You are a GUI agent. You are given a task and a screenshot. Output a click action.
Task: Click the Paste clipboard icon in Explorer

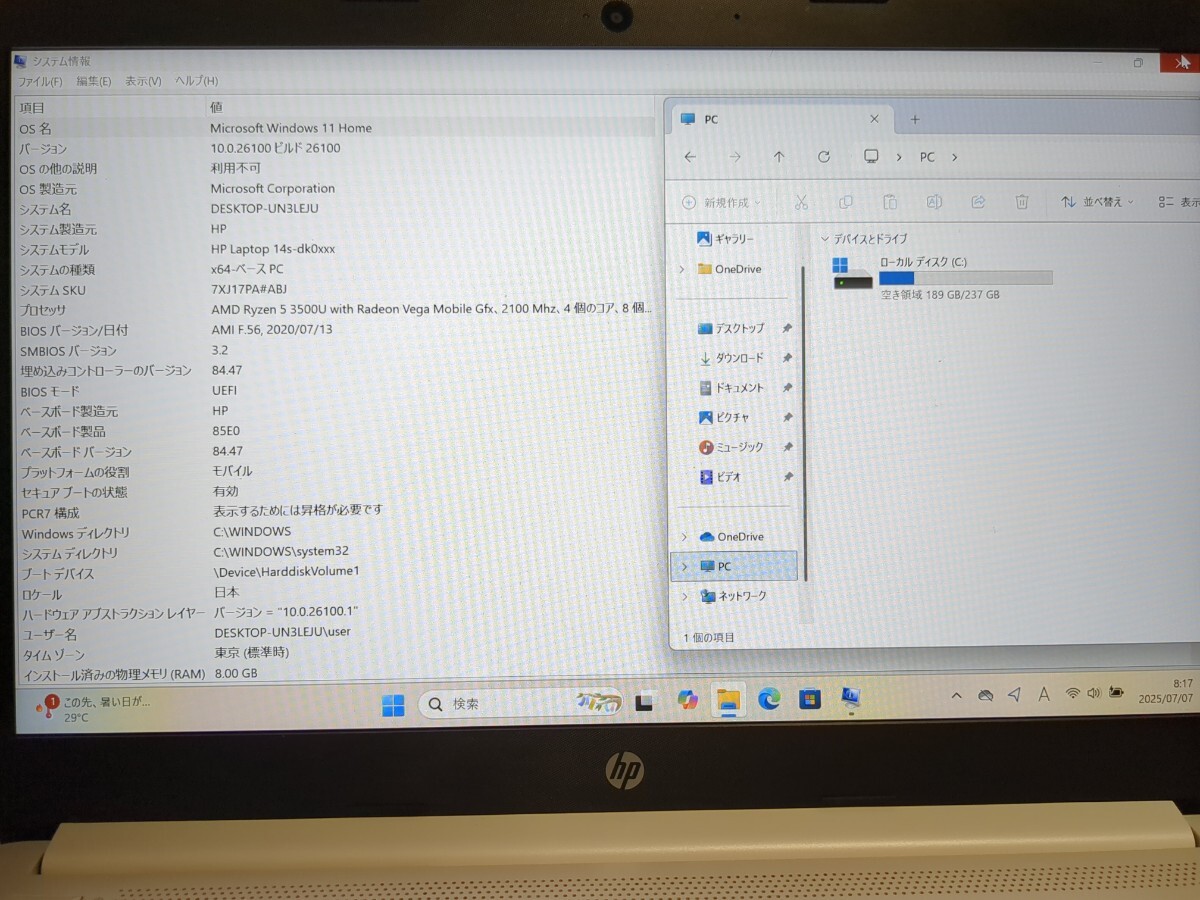click(x=890, y=202)
